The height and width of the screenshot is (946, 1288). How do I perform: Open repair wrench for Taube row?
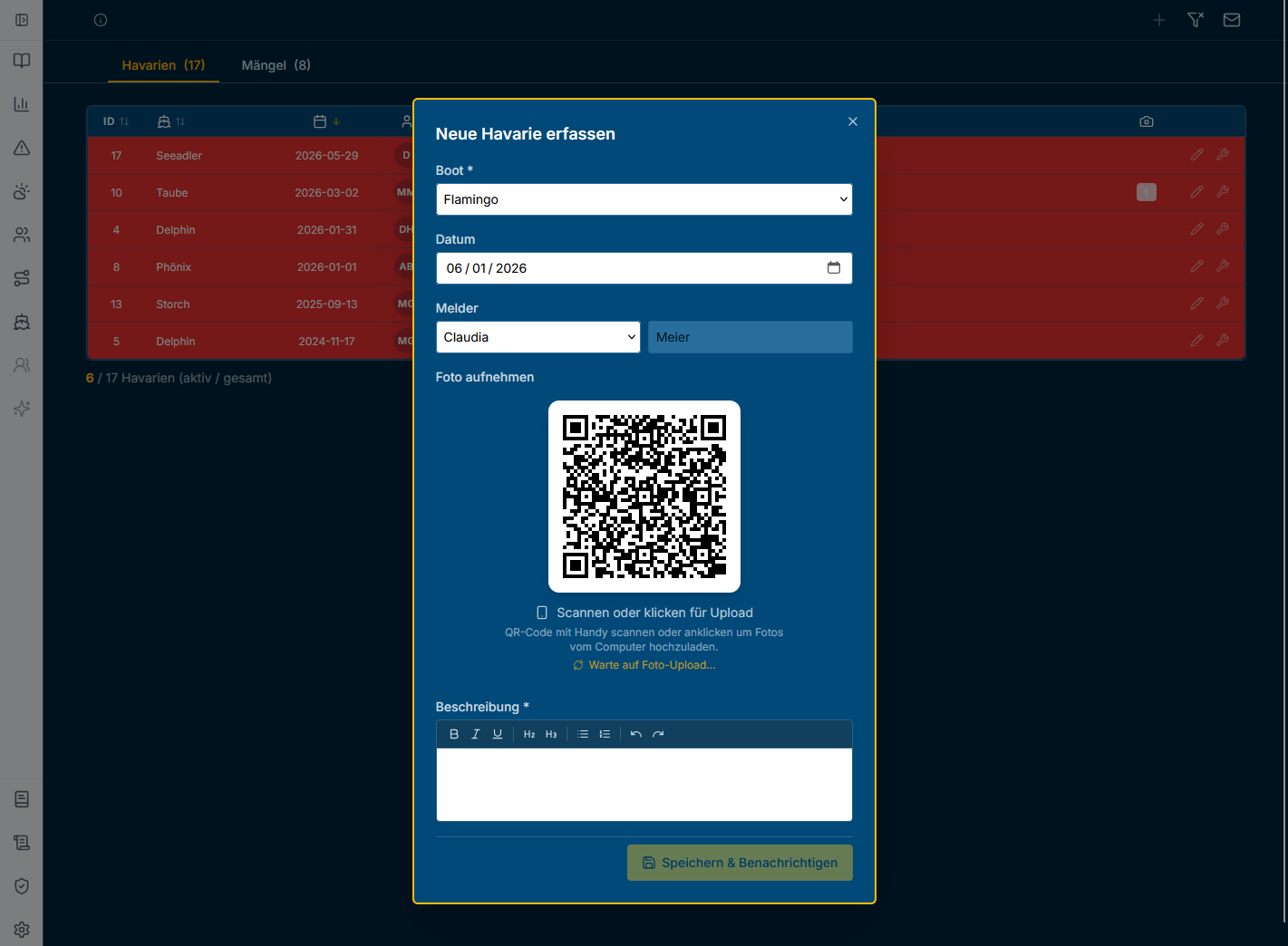(1222, 192)
